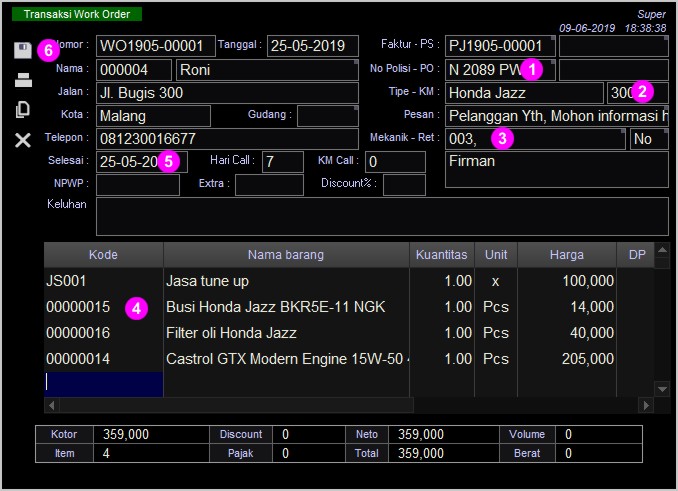Select the Jasa tune up row
The image size is (678, 491).
pyautogui.click(x=207, y=281)
